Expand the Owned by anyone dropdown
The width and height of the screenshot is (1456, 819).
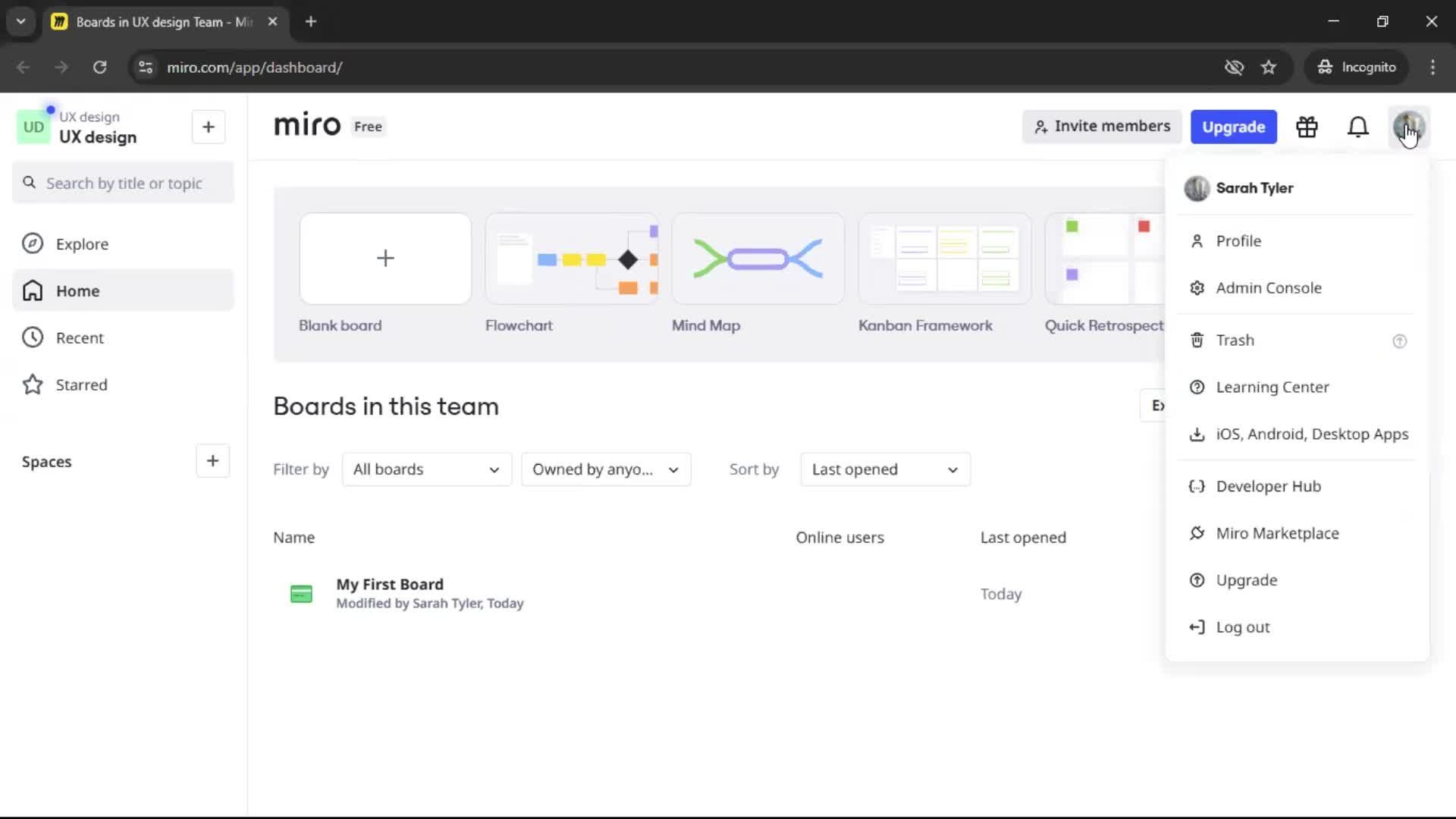tap(606, 469)
